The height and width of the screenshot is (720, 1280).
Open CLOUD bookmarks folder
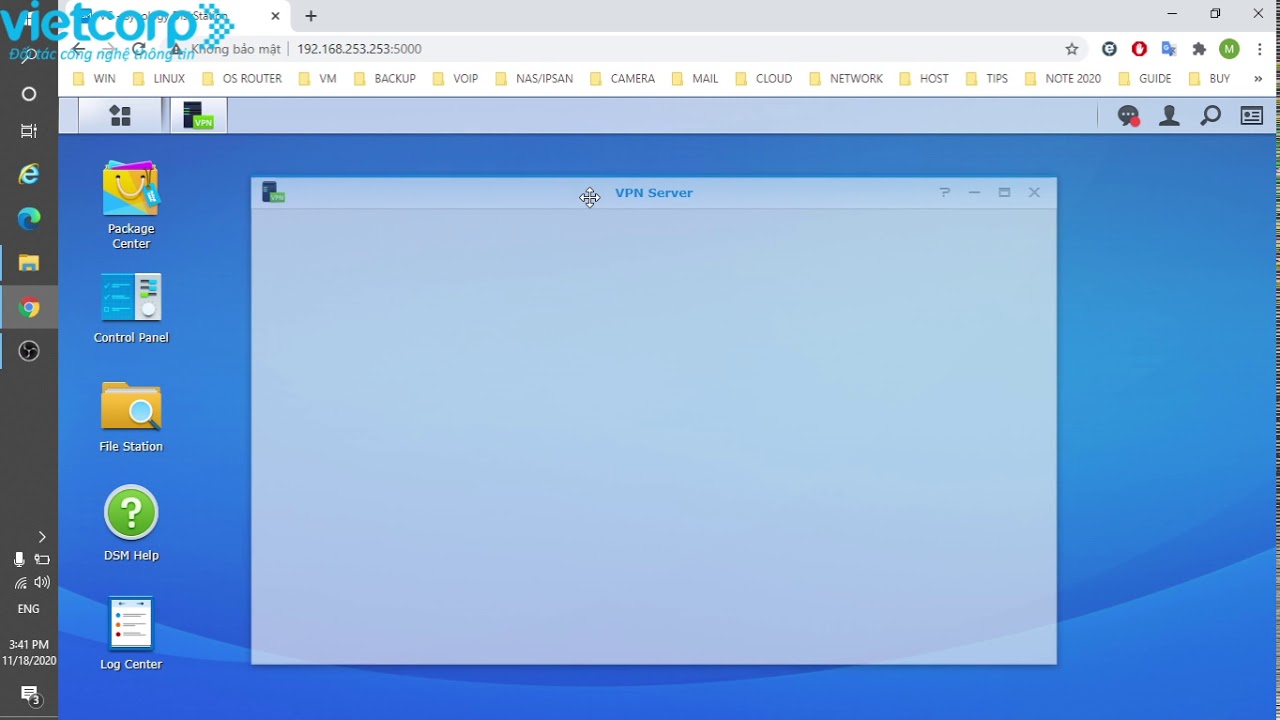coord(764,79)
